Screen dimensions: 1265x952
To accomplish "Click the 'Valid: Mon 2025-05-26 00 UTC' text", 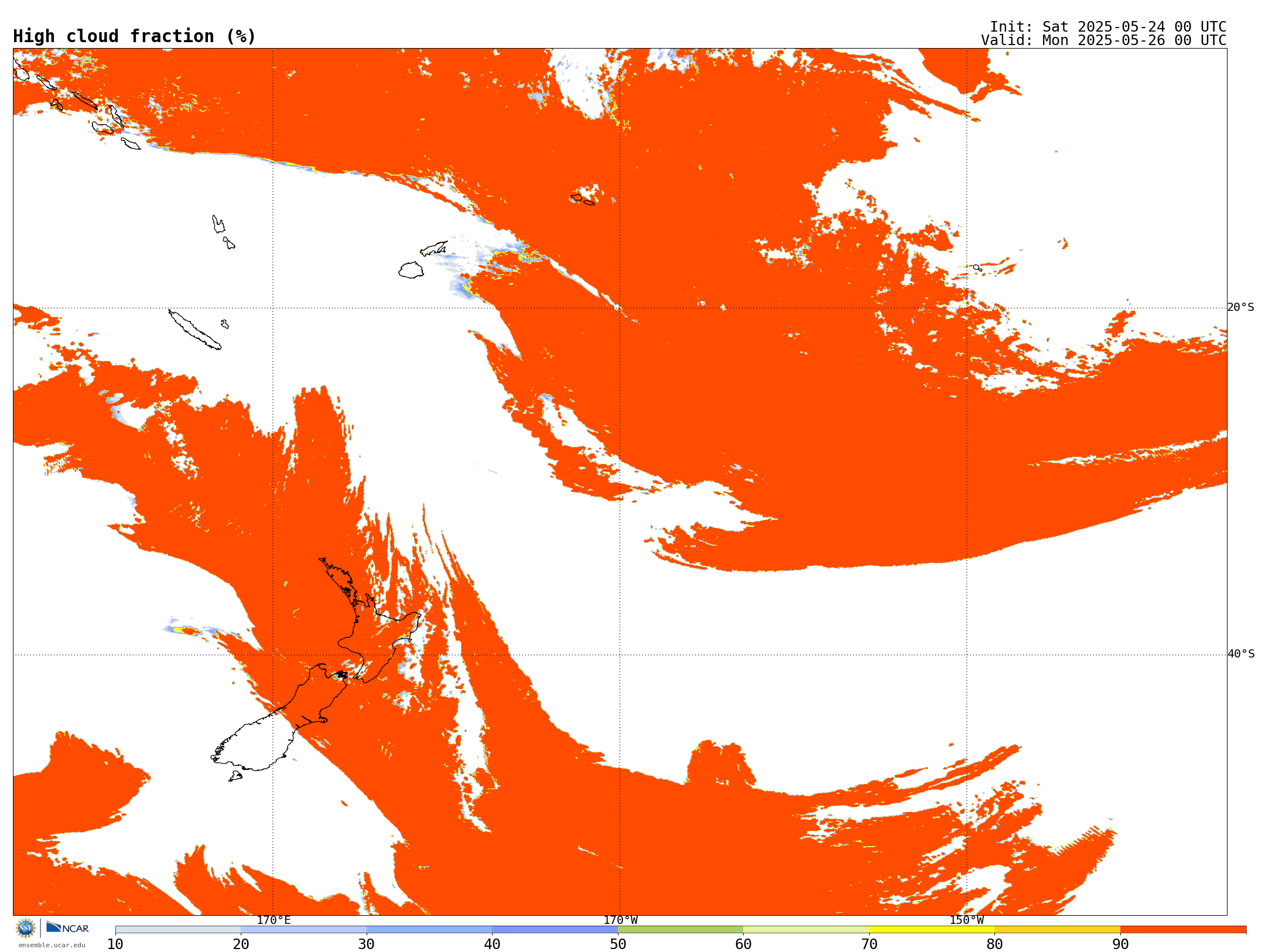I will 1103,40.
